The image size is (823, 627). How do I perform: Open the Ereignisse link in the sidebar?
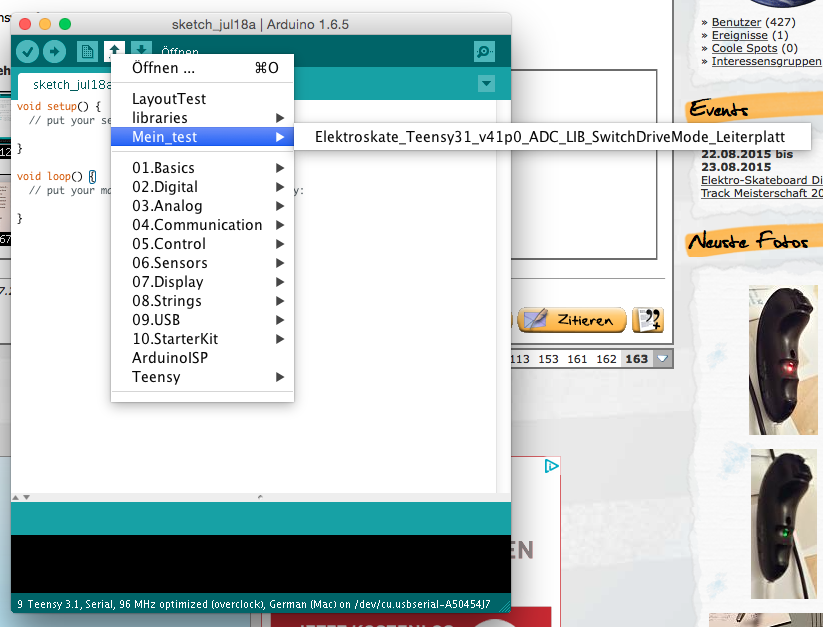(740, 35)
